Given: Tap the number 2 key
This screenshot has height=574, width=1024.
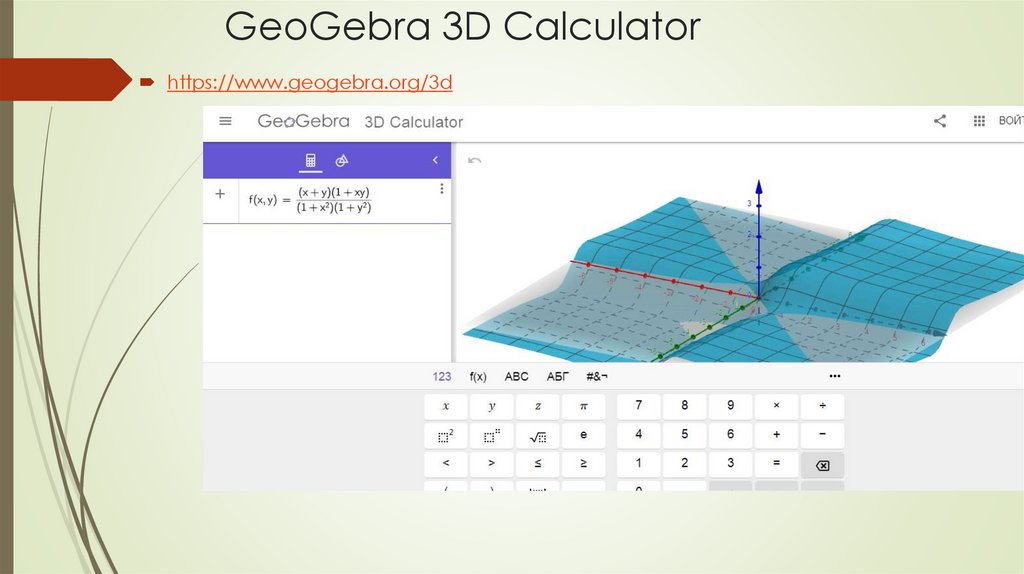Looking at the screenshot, I should pyautogui.click(x=684, y=464).
